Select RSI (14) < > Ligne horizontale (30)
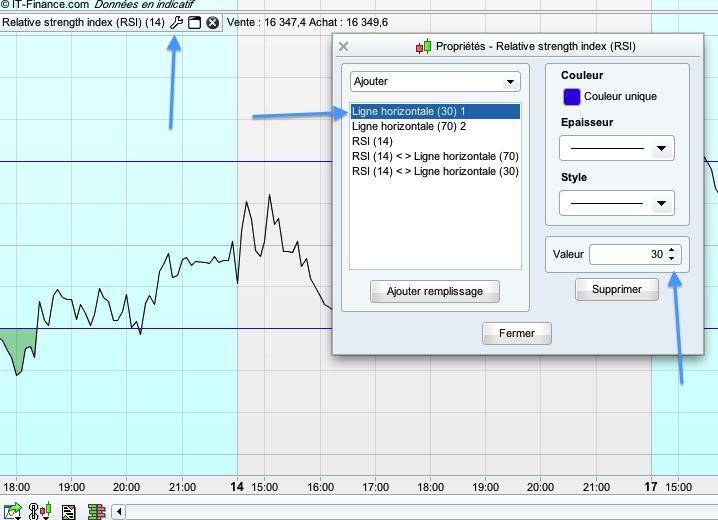Viewport: 718px width, 520px height. (x=435, y=171)
